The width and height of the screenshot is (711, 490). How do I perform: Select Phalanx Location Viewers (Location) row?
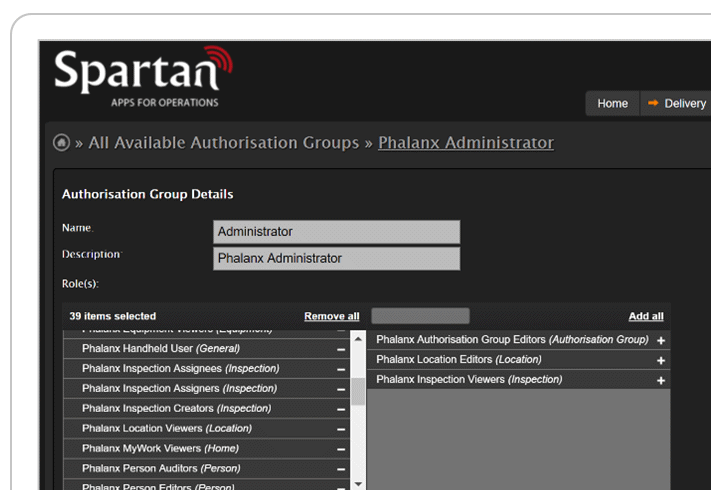point(206,428)
